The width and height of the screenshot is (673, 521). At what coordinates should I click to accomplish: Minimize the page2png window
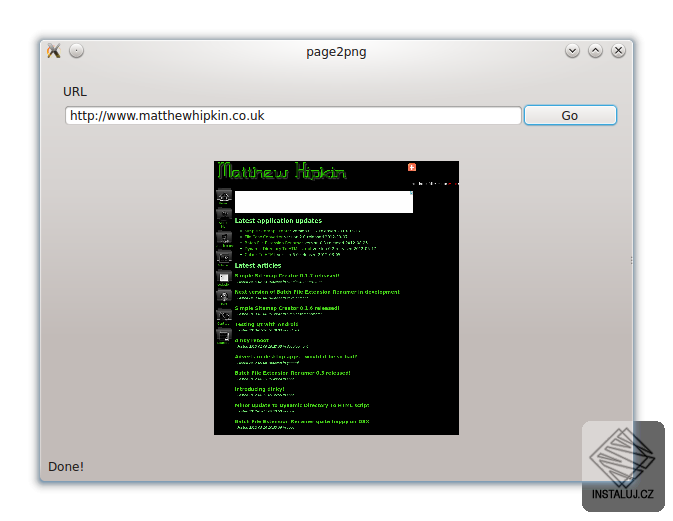(572, 51)
